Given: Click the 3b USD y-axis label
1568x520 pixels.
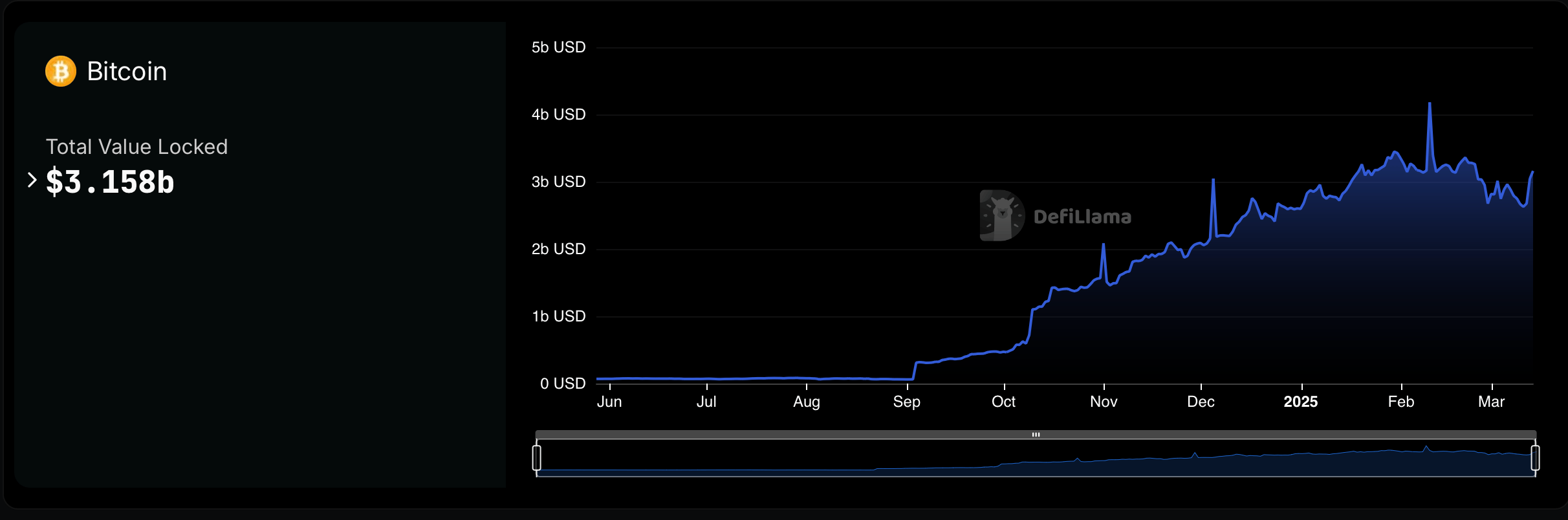Looking at the screenshot, I should pos(558,182).
